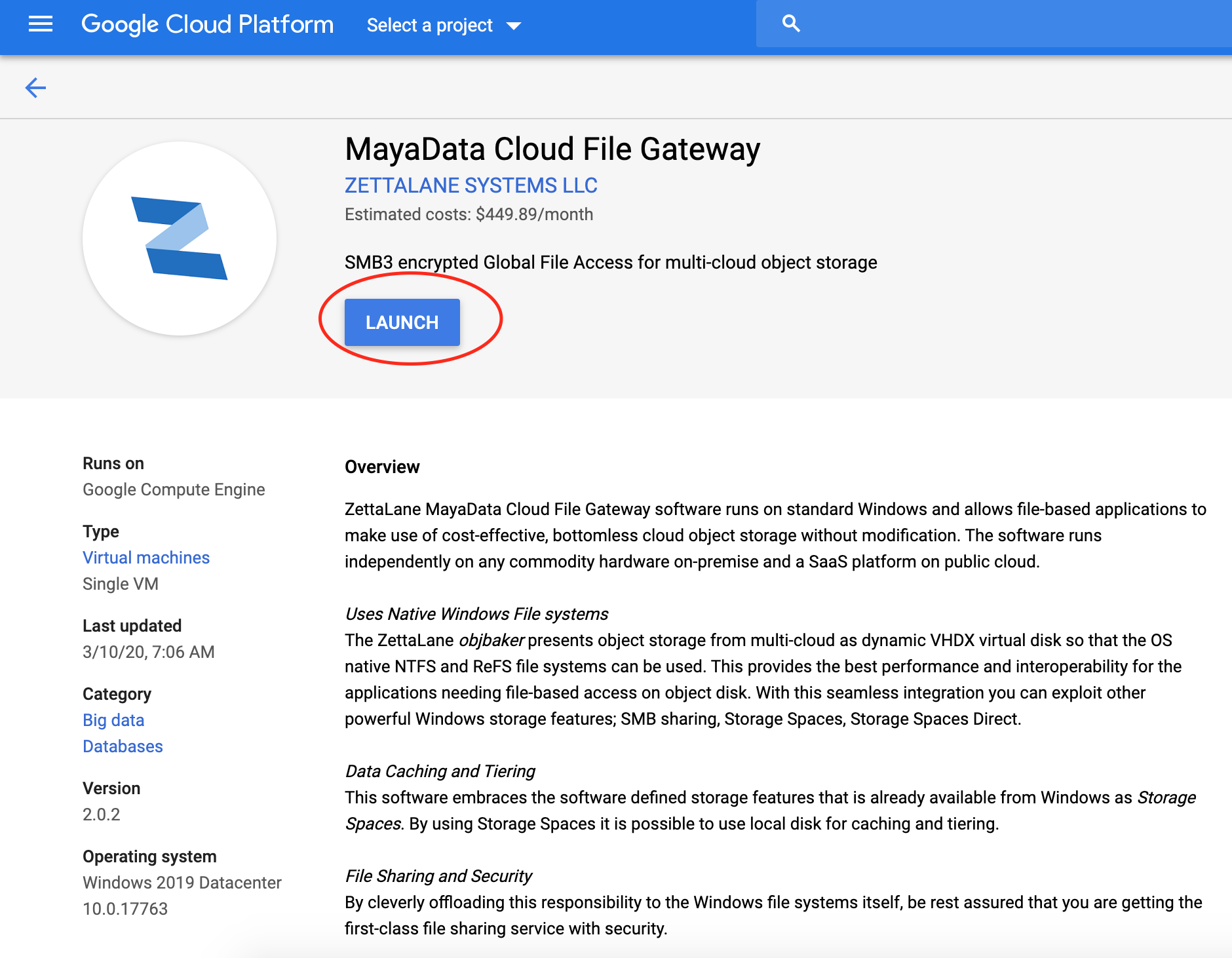Click the File Sharing and Security subheading
Viewport: 1232px width, 958px height.
[x=438, y=876]
